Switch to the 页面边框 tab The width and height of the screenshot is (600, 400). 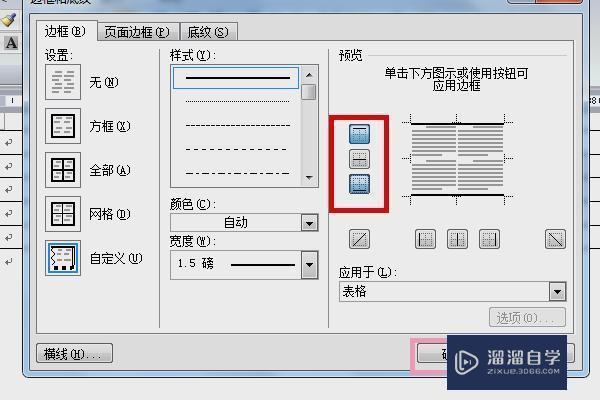(x=137, y=32)
